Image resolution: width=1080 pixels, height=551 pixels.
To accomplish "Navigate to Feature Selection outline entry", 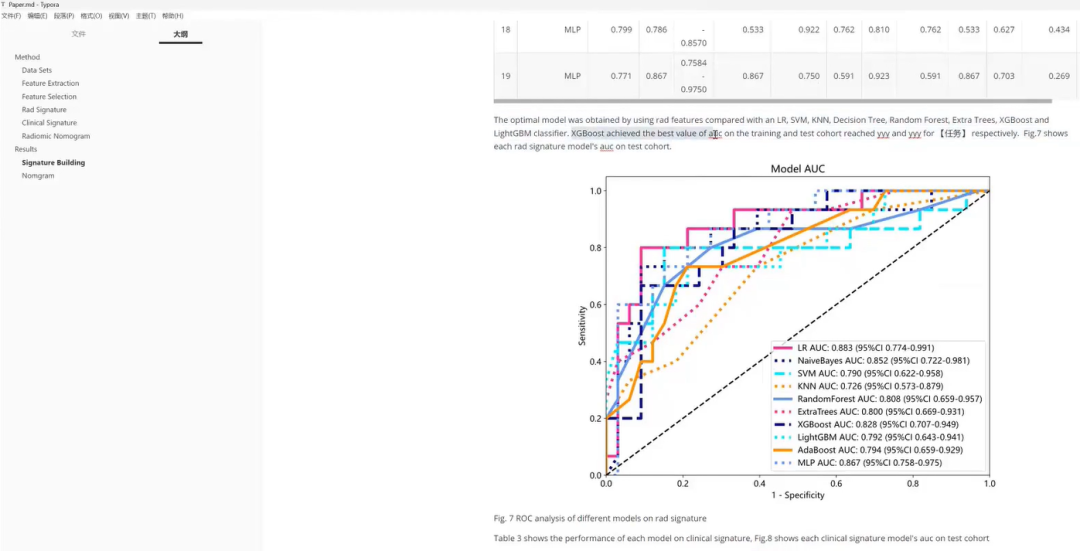I will [49, 96].
